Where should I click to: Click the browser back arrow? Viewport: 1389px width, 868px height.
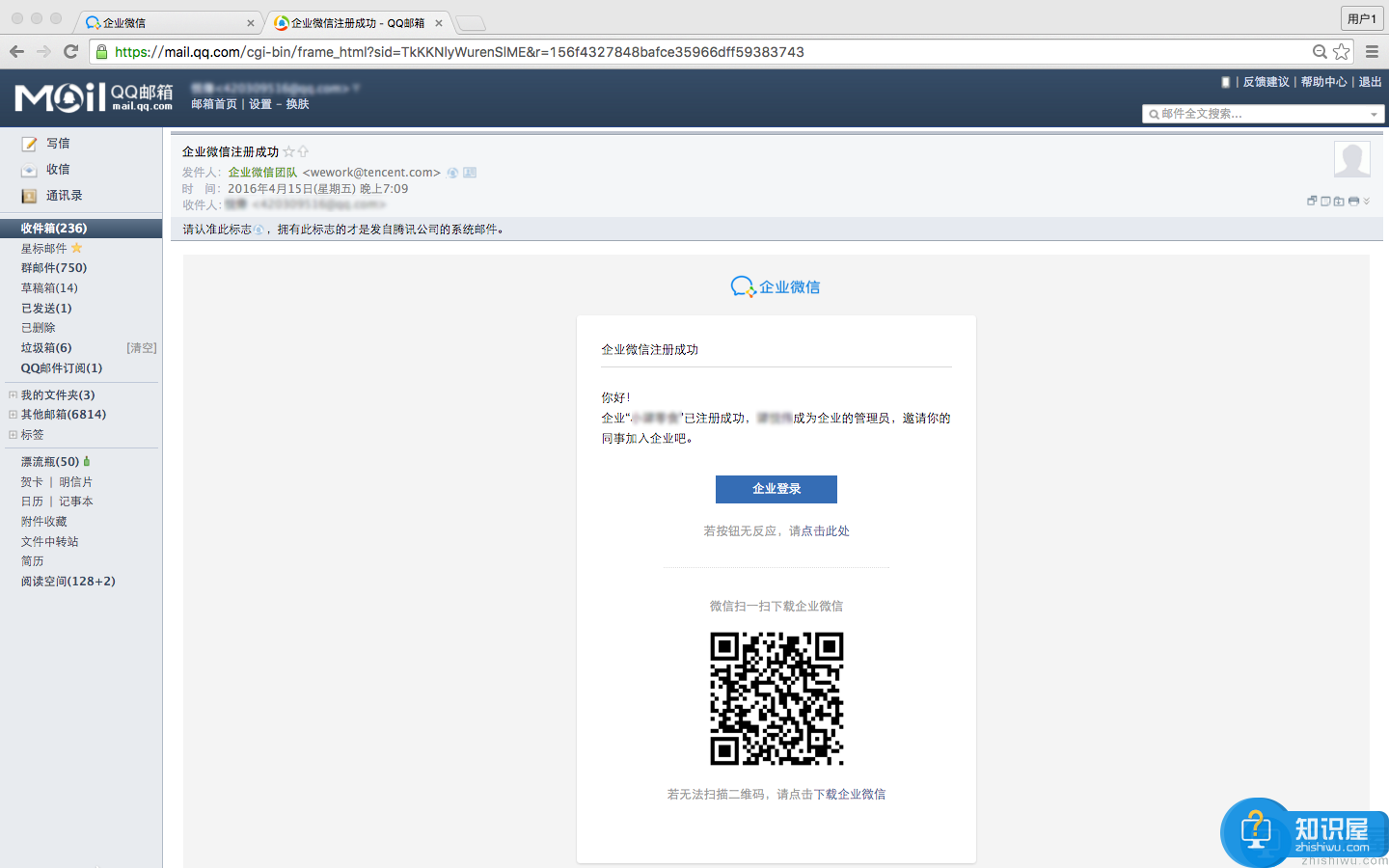pyautogui.click(x=16, y=51)
